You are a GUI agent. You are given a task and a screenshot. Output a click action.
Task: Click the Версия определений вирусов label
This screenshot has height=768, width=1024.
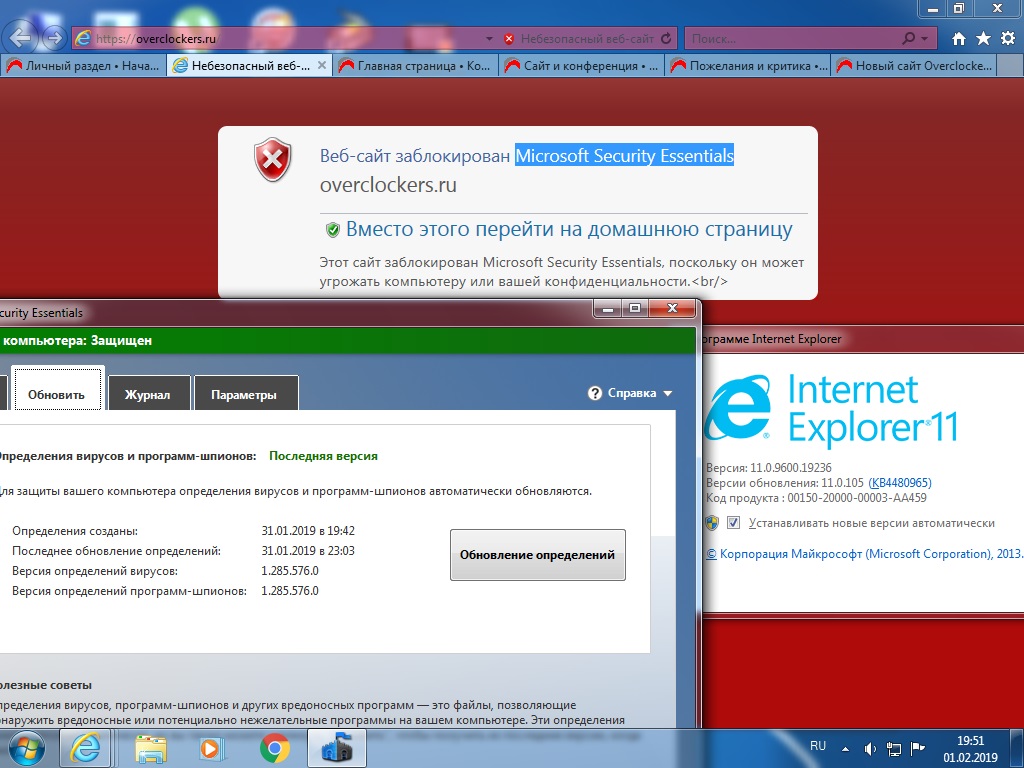[95, 571]
